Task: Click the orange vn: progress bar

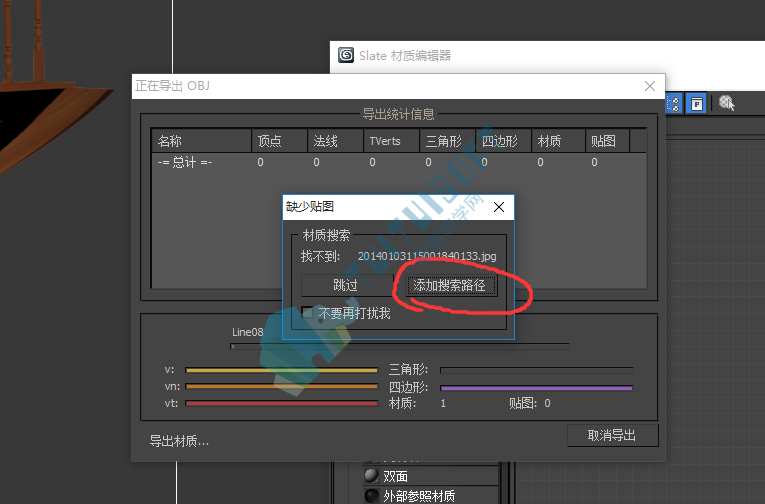Action: 282,386
